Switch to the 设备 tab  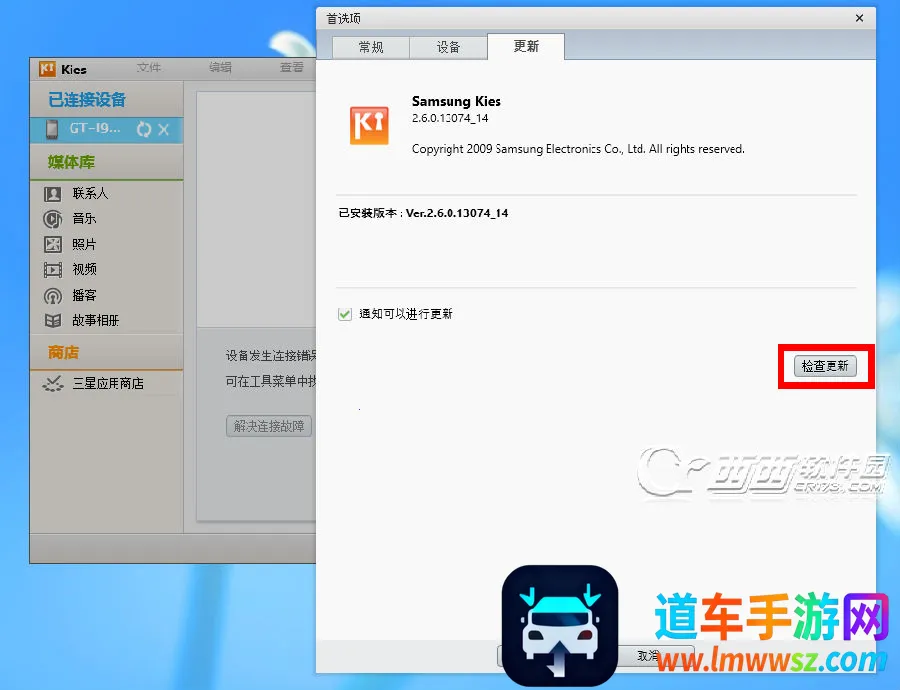pos(449,47)
